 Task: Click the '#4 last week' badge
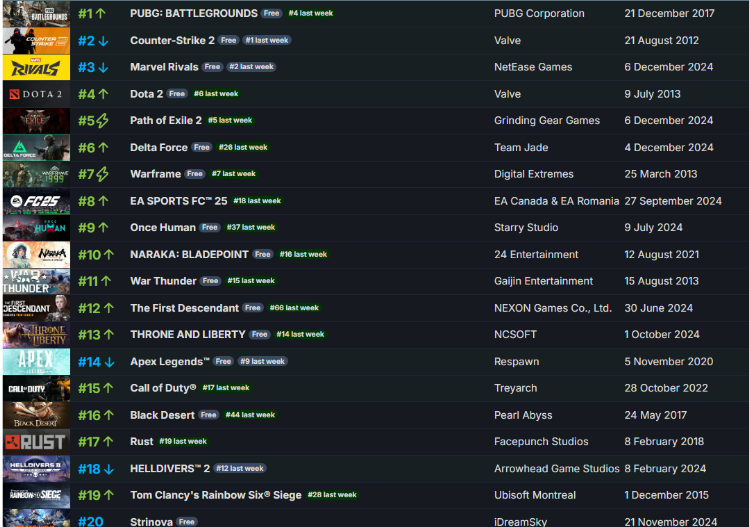[310, 13]
